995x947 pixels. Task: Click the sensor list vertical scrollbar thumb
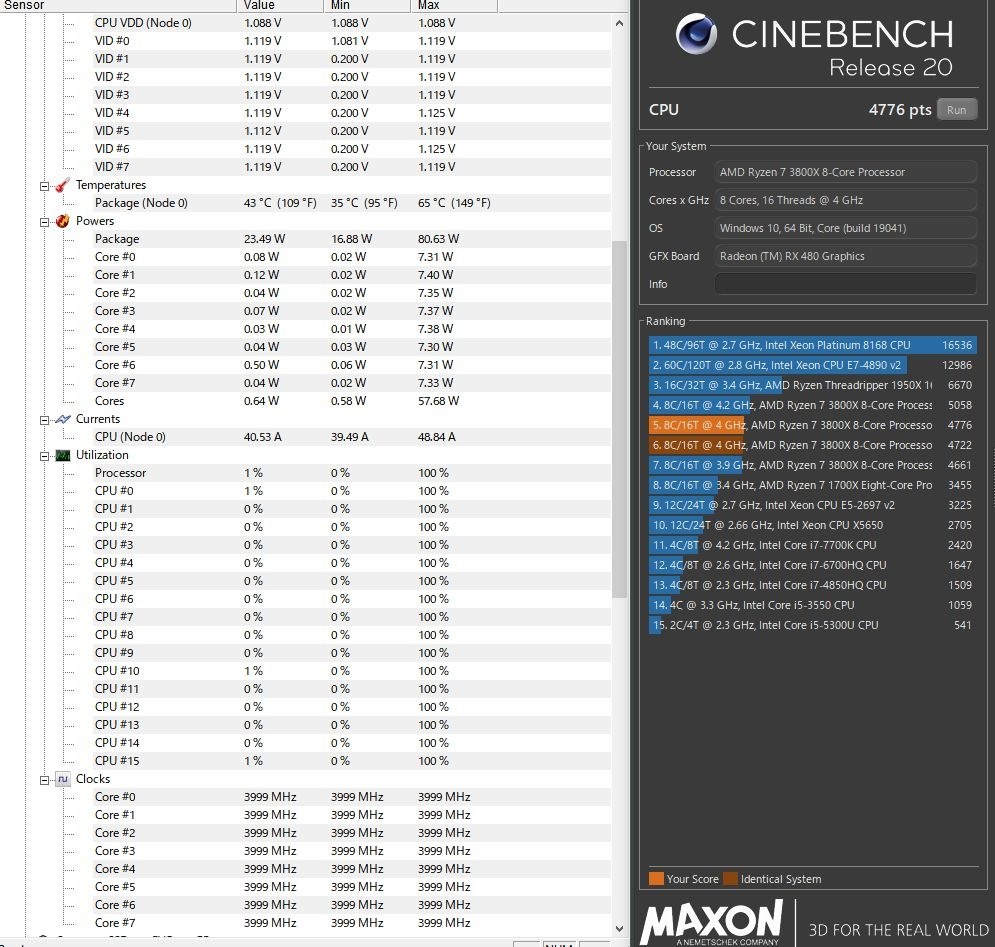(x=619, y=419)
